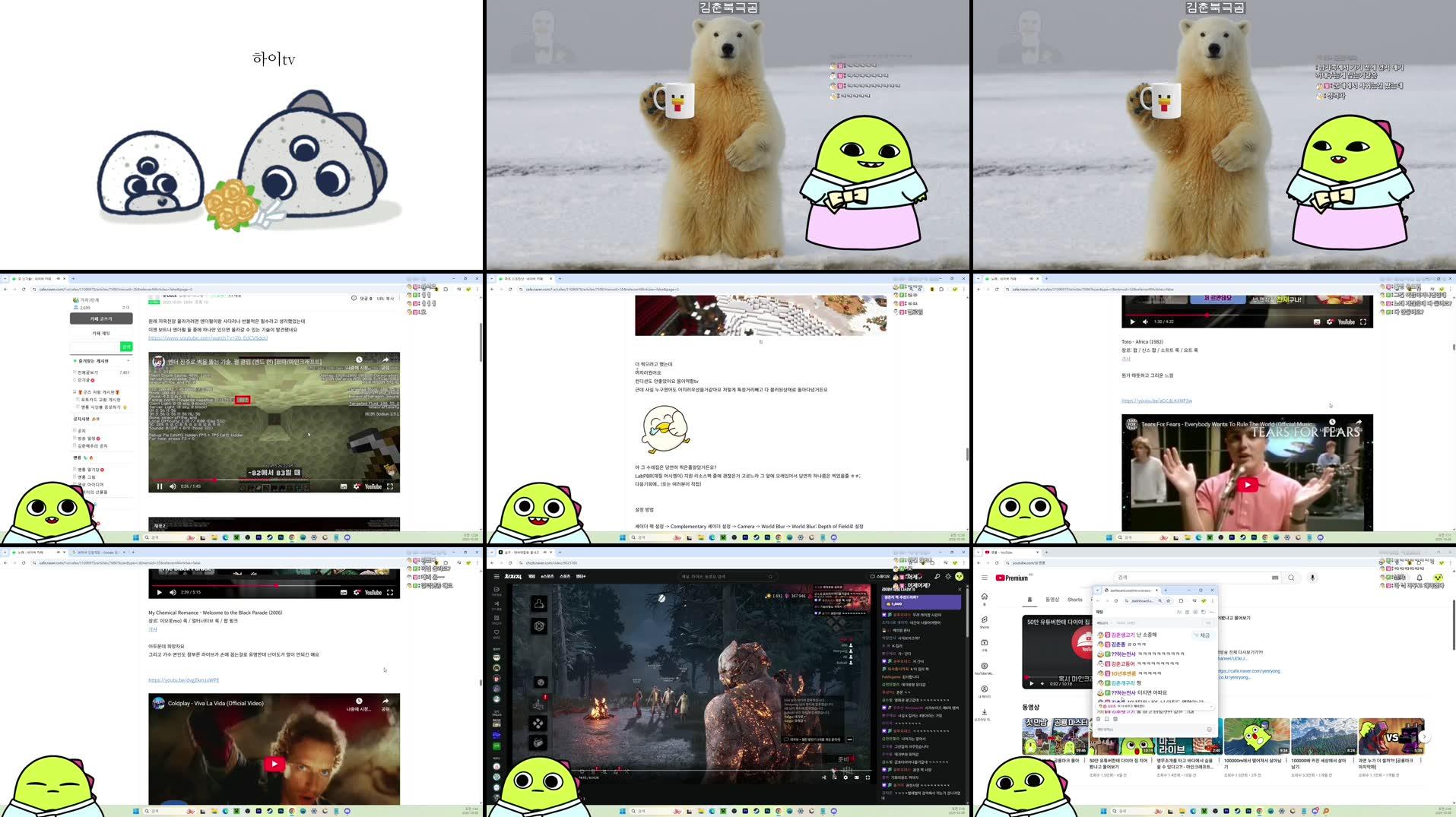Open the YouTube hamburger guide menu
This screenshot has height=817, width=1456.
tap(984, 578)
